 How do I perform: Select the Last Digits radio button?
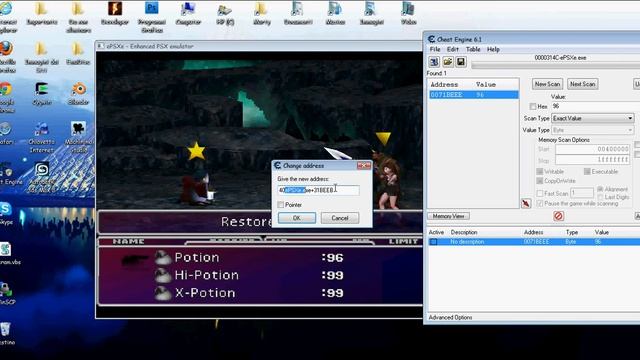point(600,197)
